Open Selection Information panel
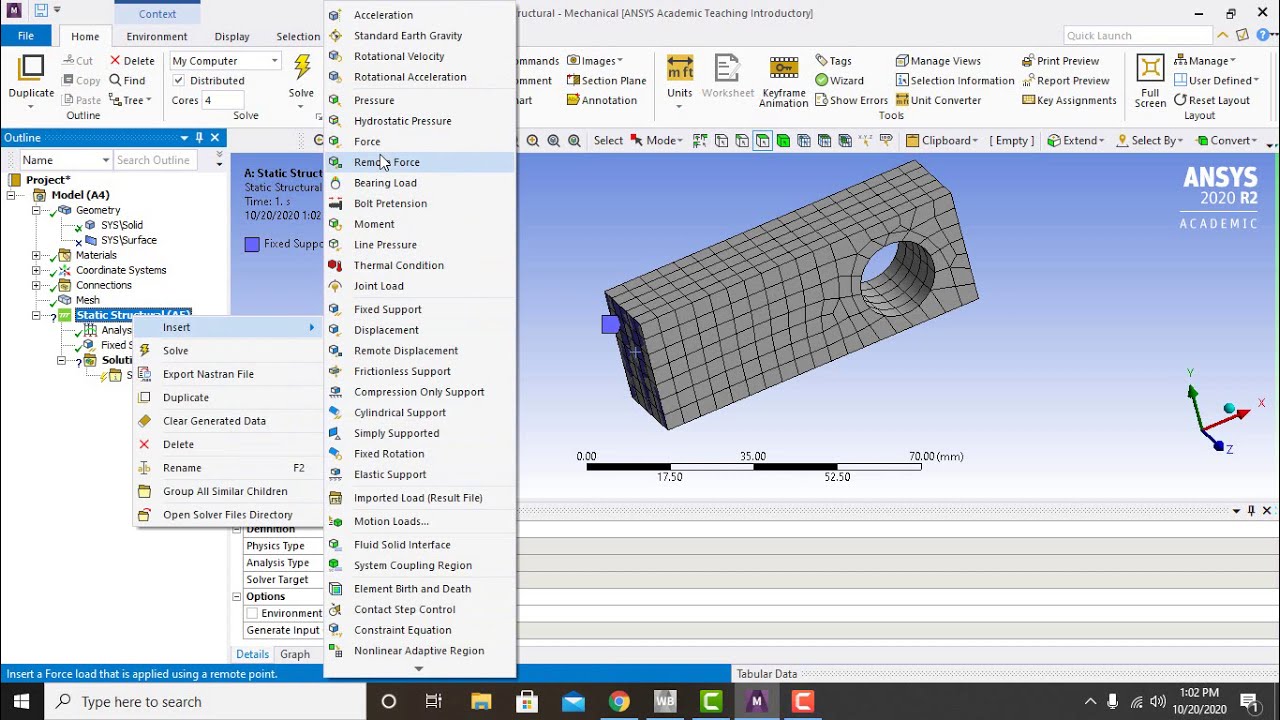Screen dimensions: 1280x720 coord(955,81)
